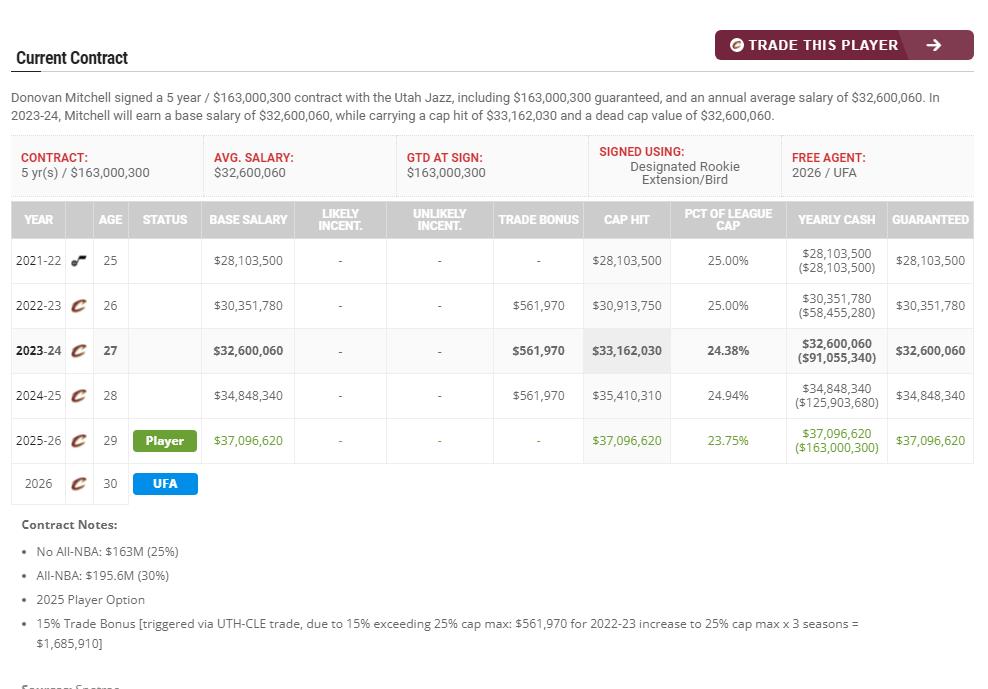Viewport: 988px width, 689px height.
Task: Click the CAP HIT column header
Action: coord(627,219)
